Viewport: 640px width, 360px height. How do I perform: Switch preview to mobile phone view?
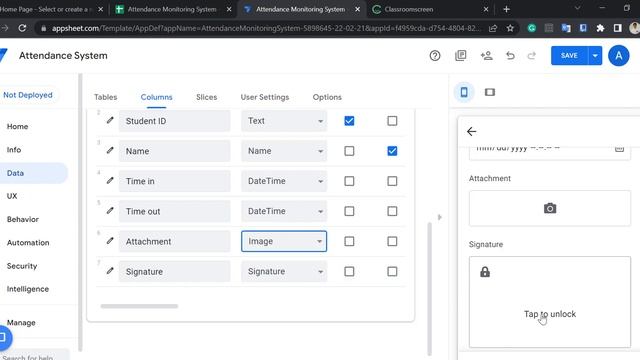pyautogui.click(x=464, y=92)
